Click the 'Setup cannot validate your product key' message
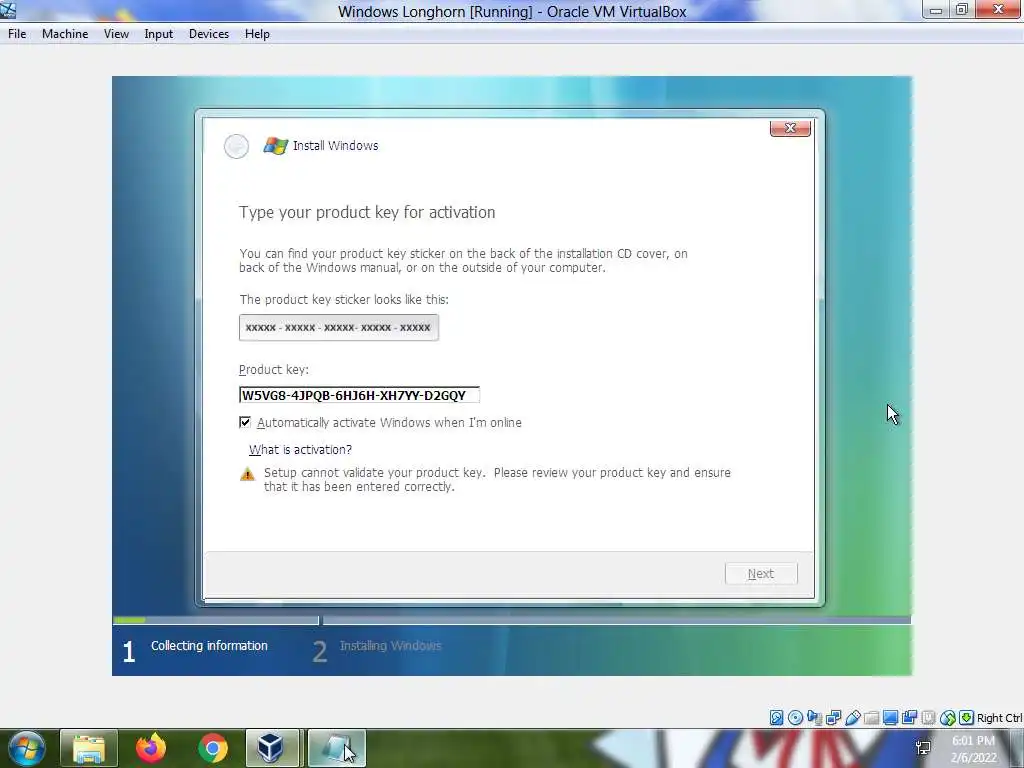The width and height of the screenshot is (1024, 768). tap(497, 479)
